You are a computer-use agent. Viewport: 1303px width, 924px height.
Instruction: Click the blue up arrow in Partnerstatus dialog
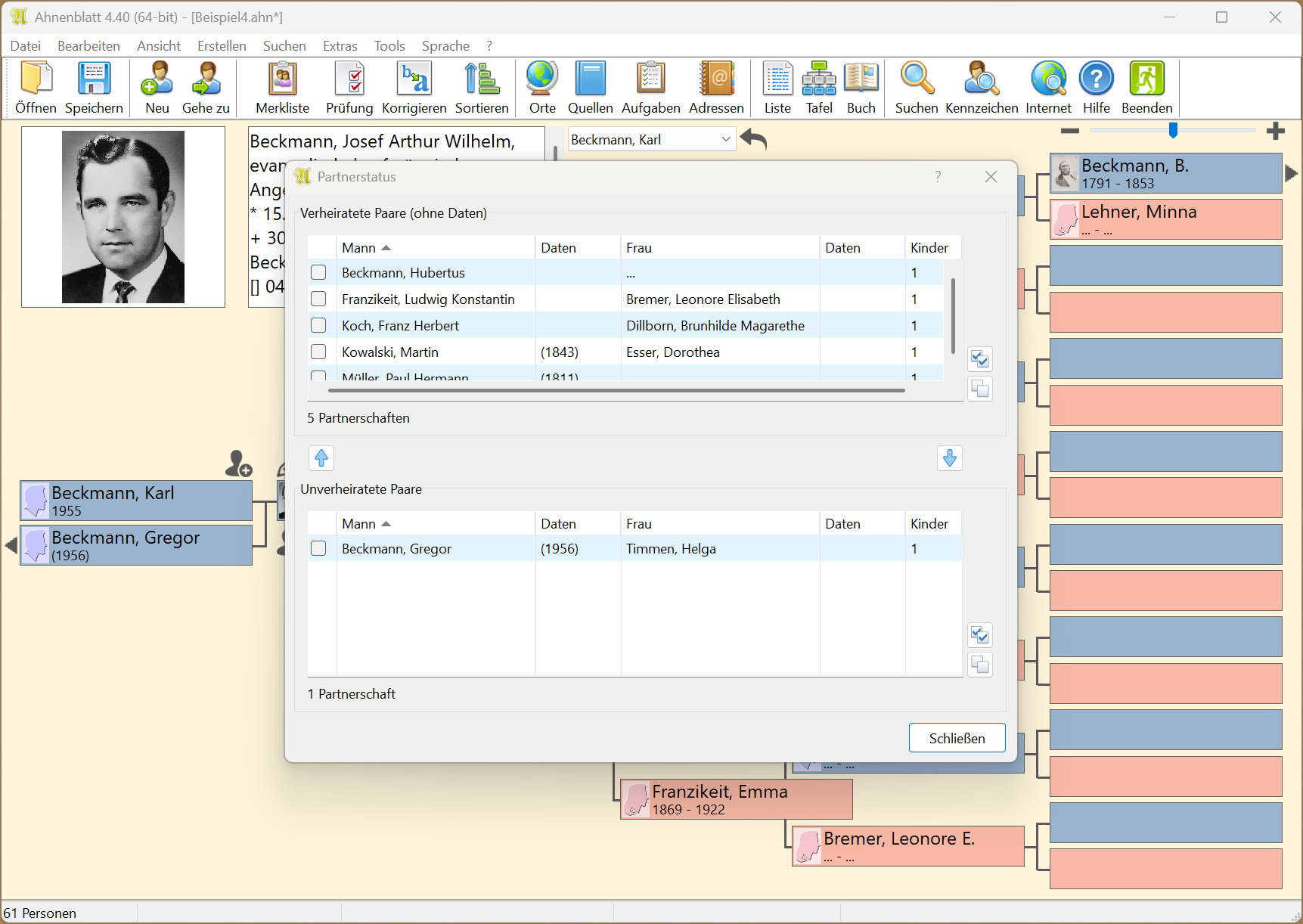pyautogui.click(x=321, y=458)
